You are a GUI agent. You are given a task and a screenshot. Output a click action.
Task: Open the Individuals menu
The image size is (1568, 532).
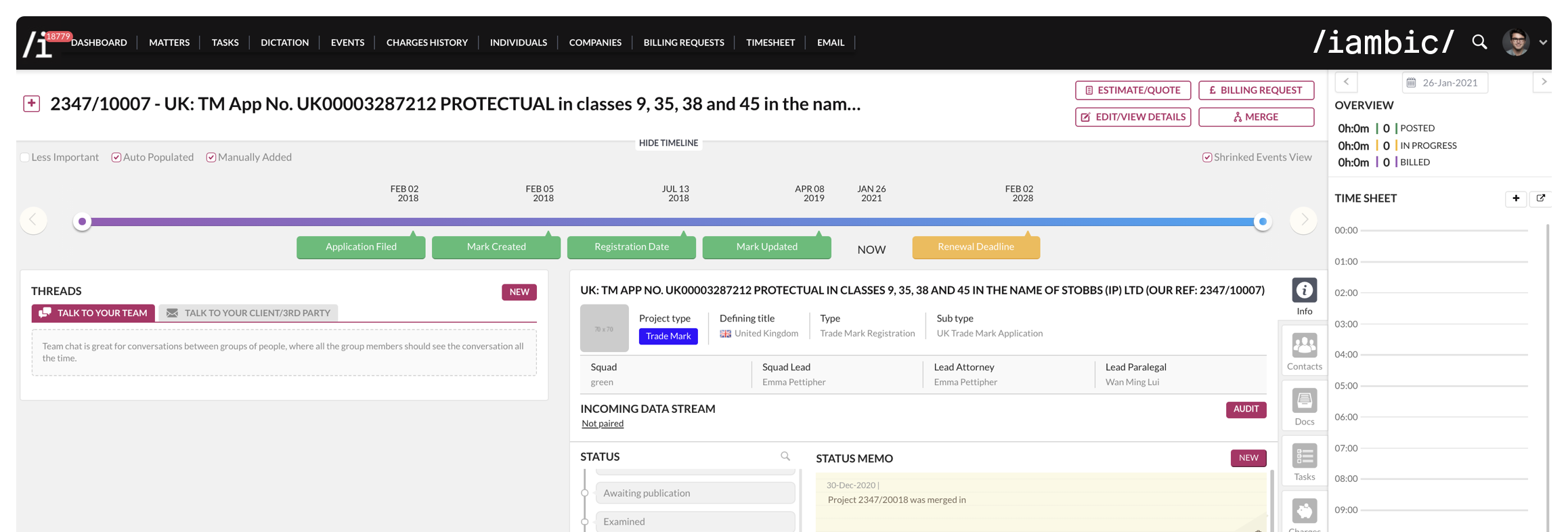pos(518,43)
